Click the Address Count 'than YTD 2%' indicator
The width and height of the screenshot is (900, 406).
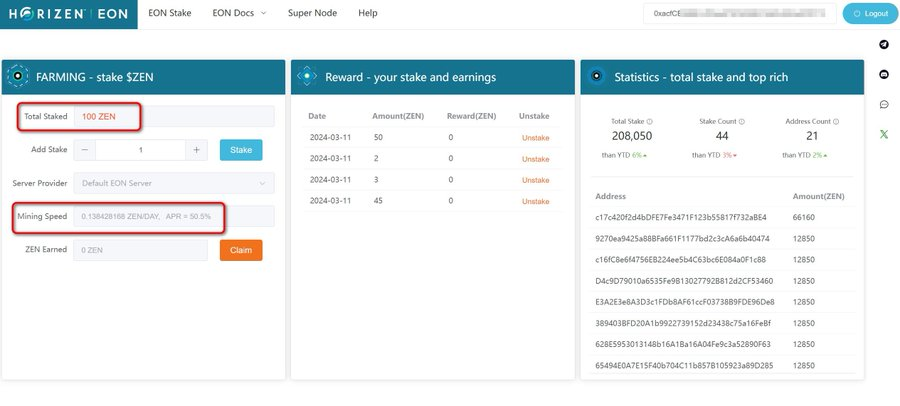coord(805,156)
